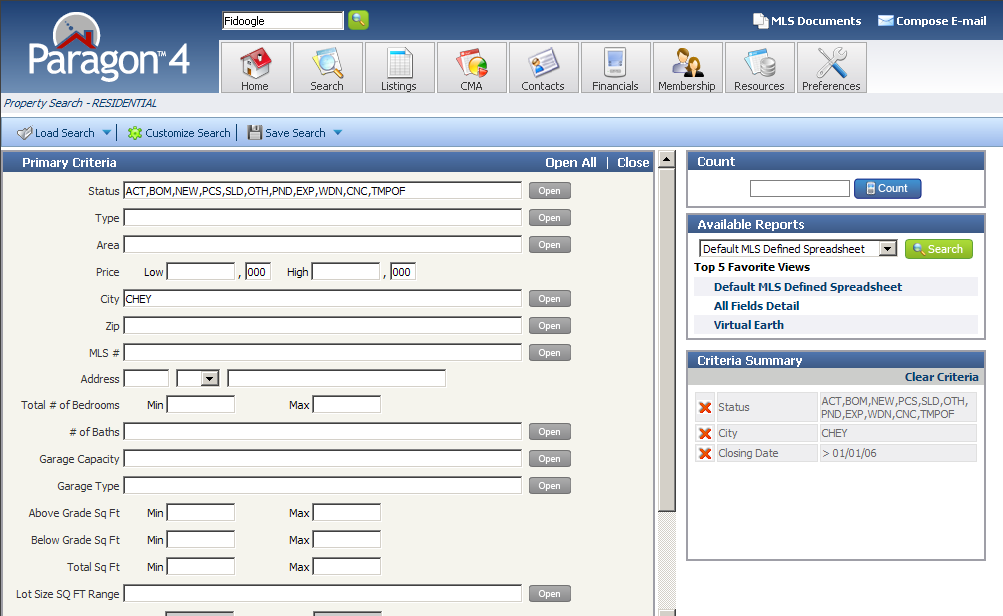Open the Listings tab

pyautogui.click(x=399, y=68)
